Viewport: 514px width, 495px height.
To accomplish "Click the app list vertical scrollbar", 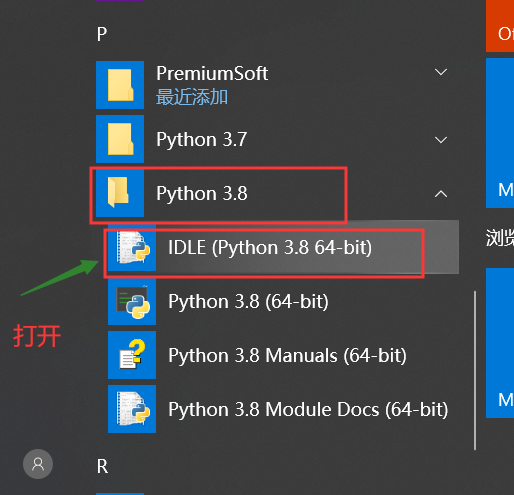I will pyautogui.click(x=475, y=370).
